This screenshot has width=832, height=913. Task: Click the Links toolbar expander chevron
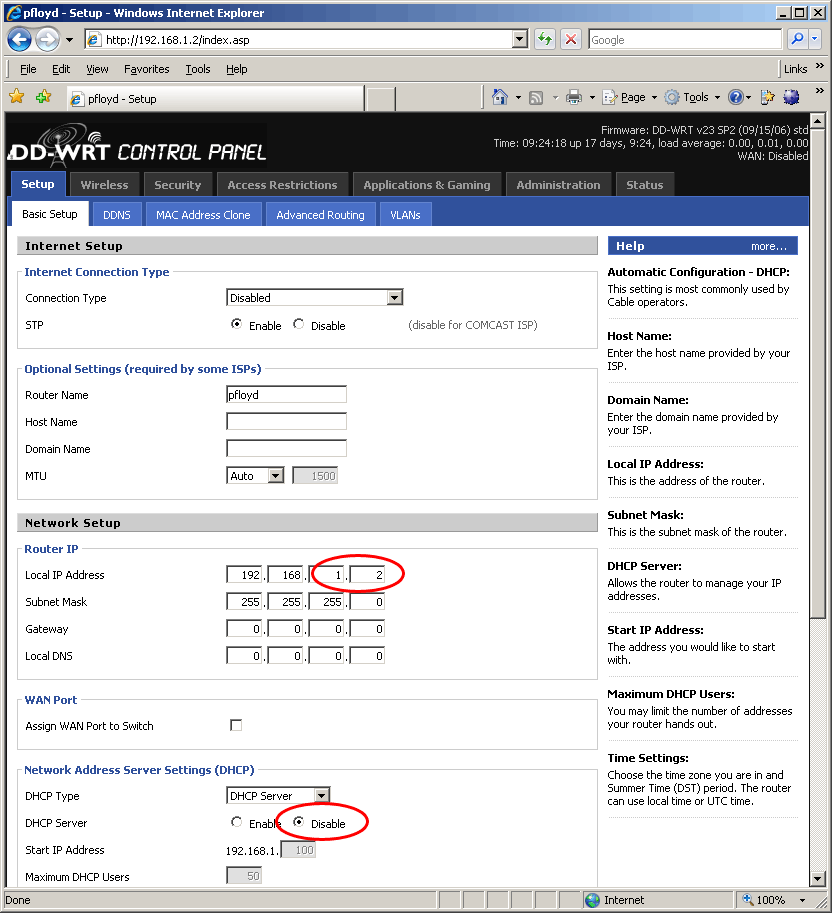click(820, 66)
